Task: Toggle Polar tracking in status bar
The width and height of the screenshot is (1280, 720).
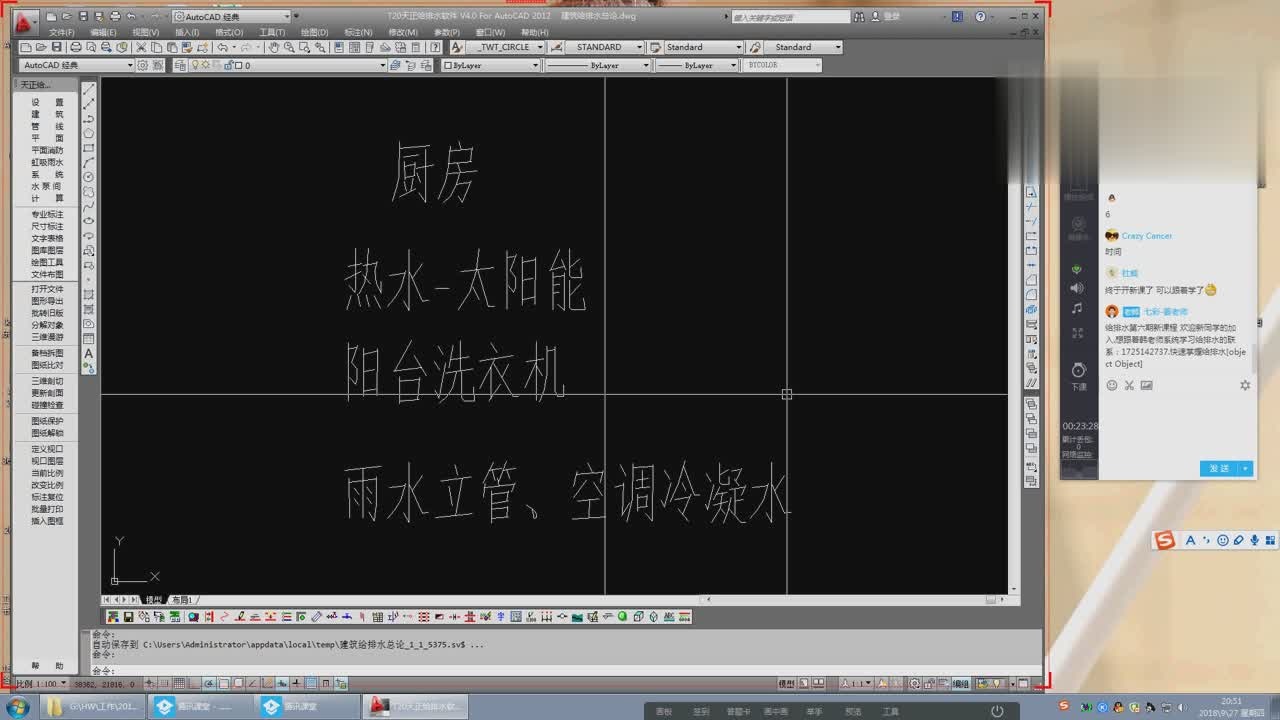Action: click(x=209, y=683)
